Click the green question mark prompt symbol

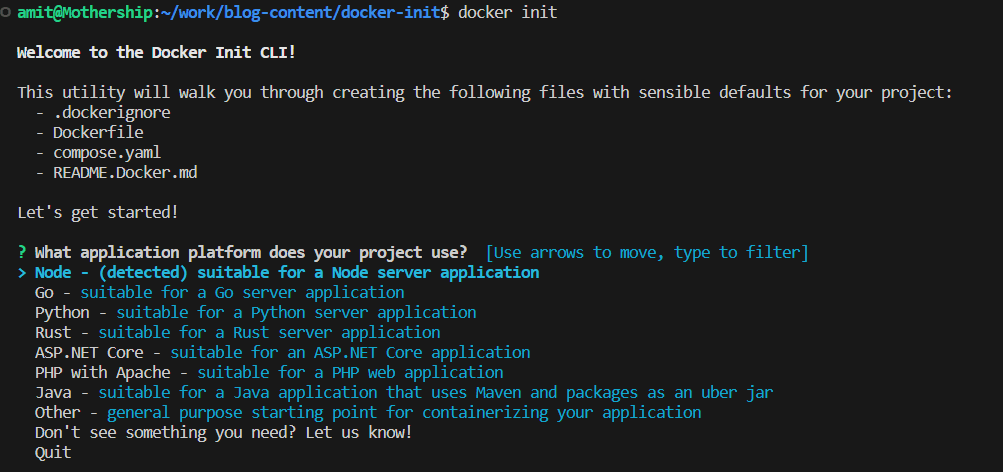(x=22, y=253)
